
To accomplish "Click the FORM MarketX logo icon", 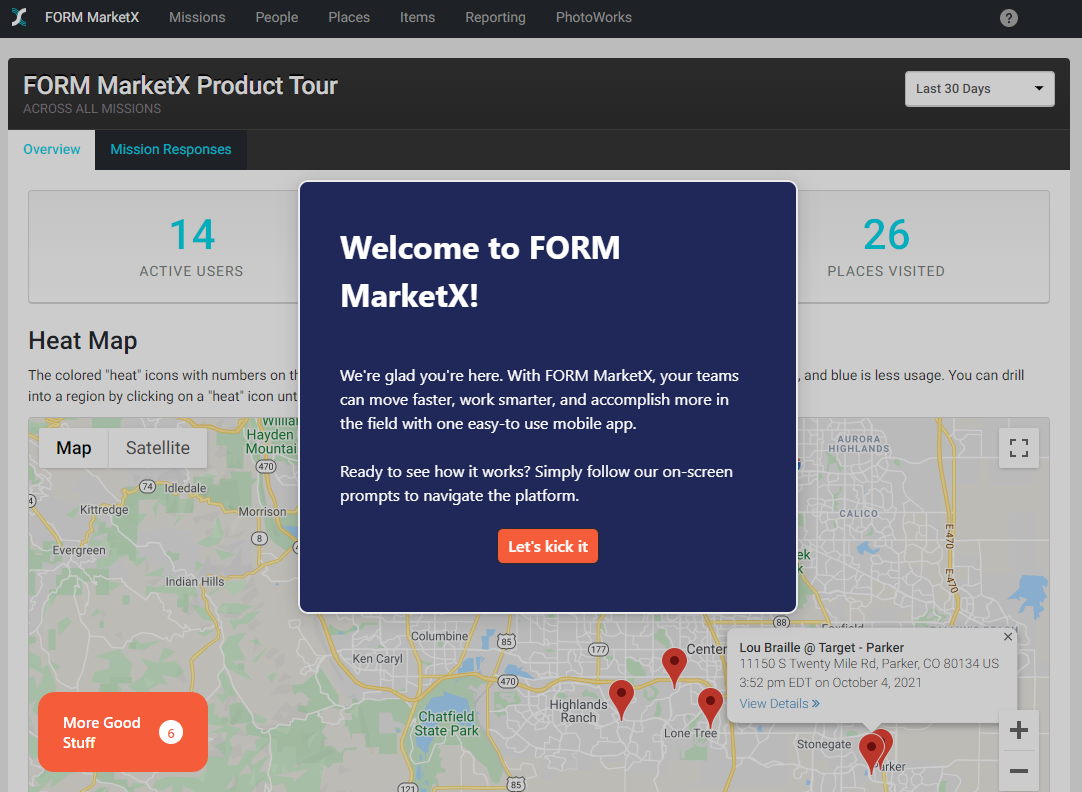I will tap(19, 17).
